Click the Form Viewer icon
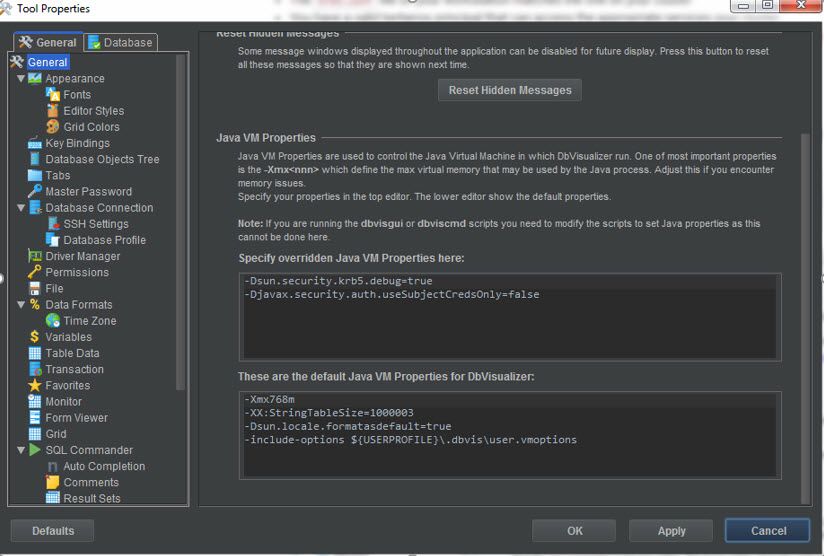 (x=35, y=418)
